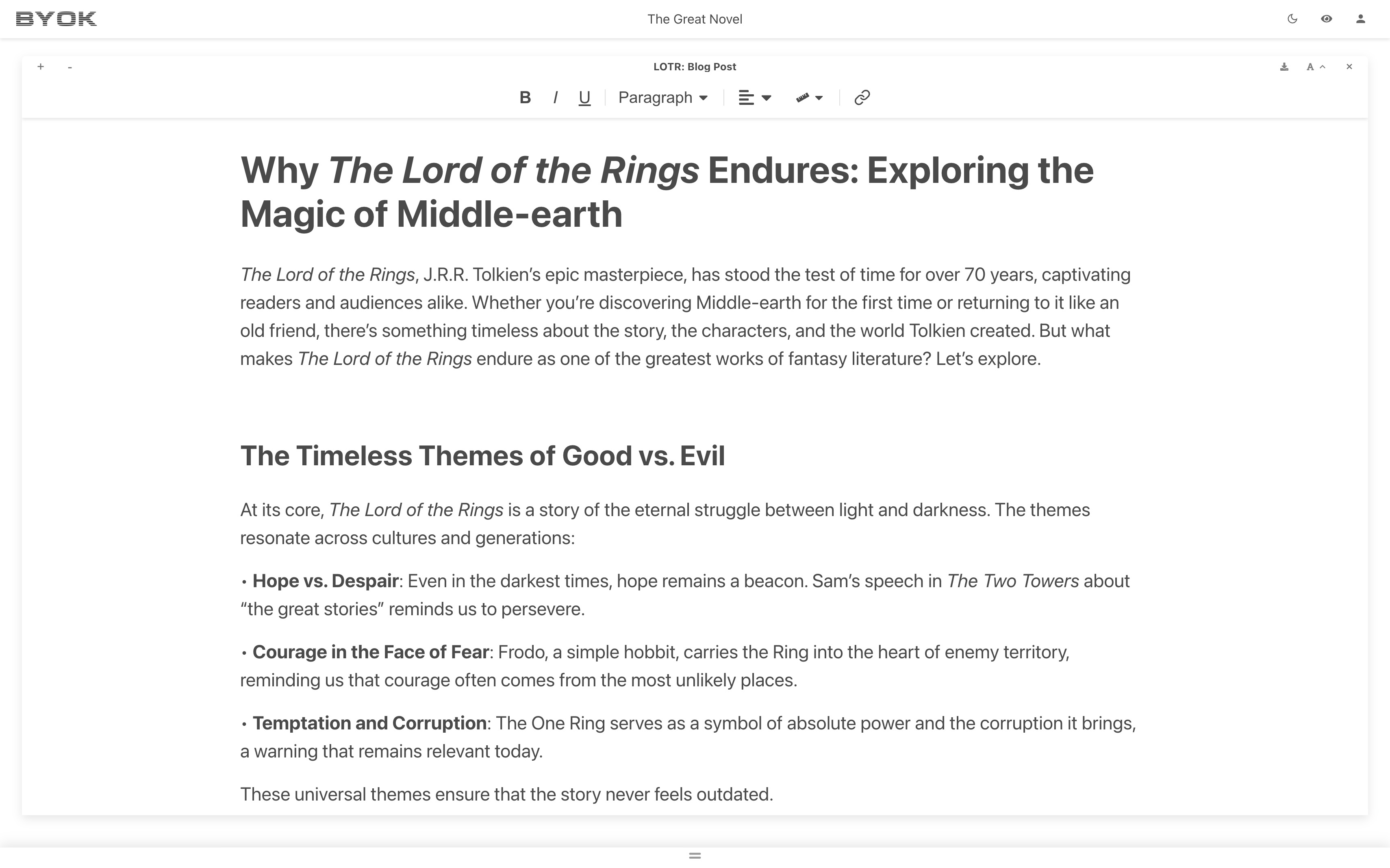Toggle bold formatting
Screen dimensions: 1390x868
coord(525,98)
